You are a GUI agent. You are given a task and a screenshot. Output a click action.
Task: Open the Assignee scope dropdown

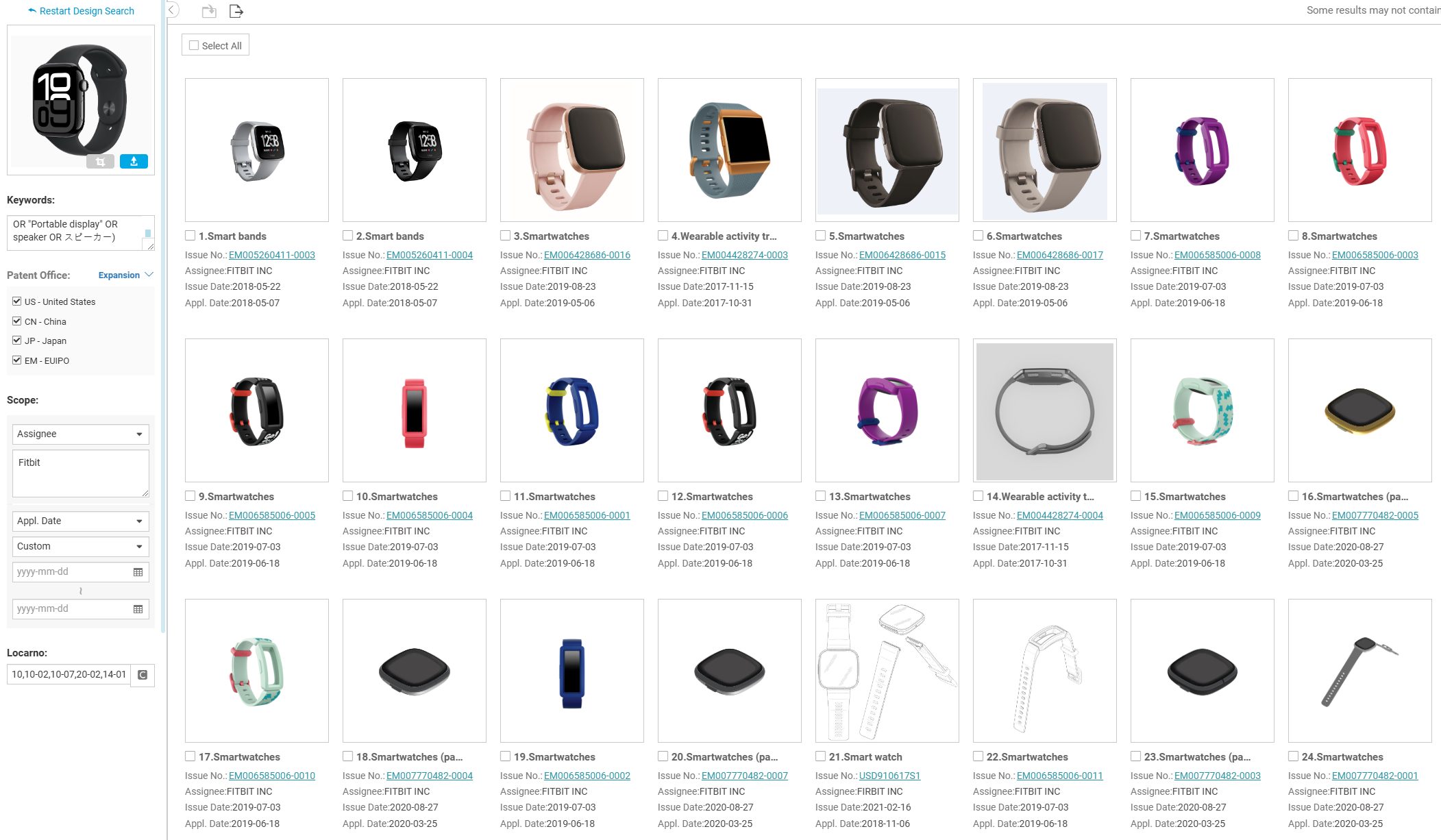pos(81,434)
